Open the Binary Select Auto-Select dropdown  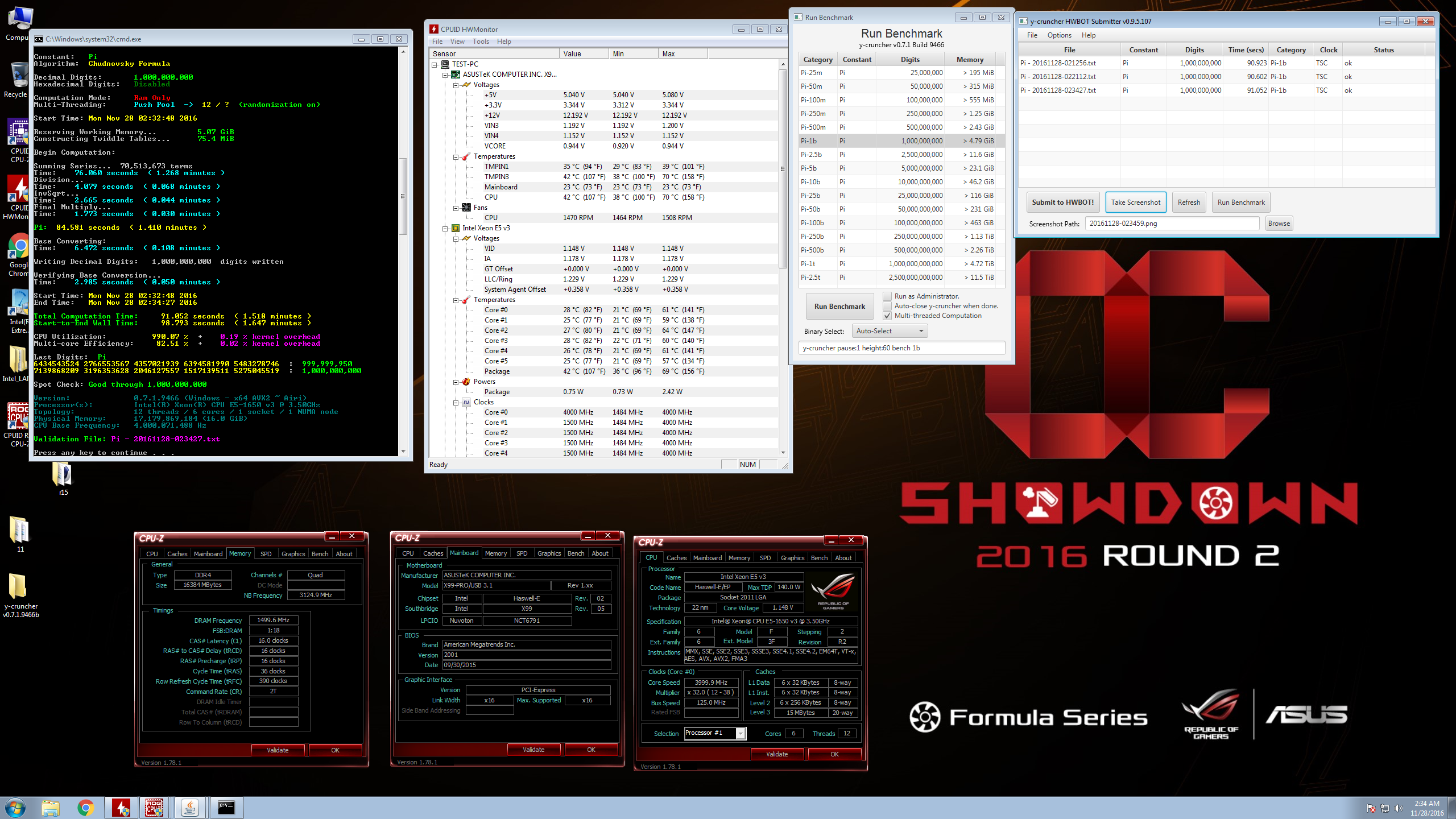(x=890, y=331)
